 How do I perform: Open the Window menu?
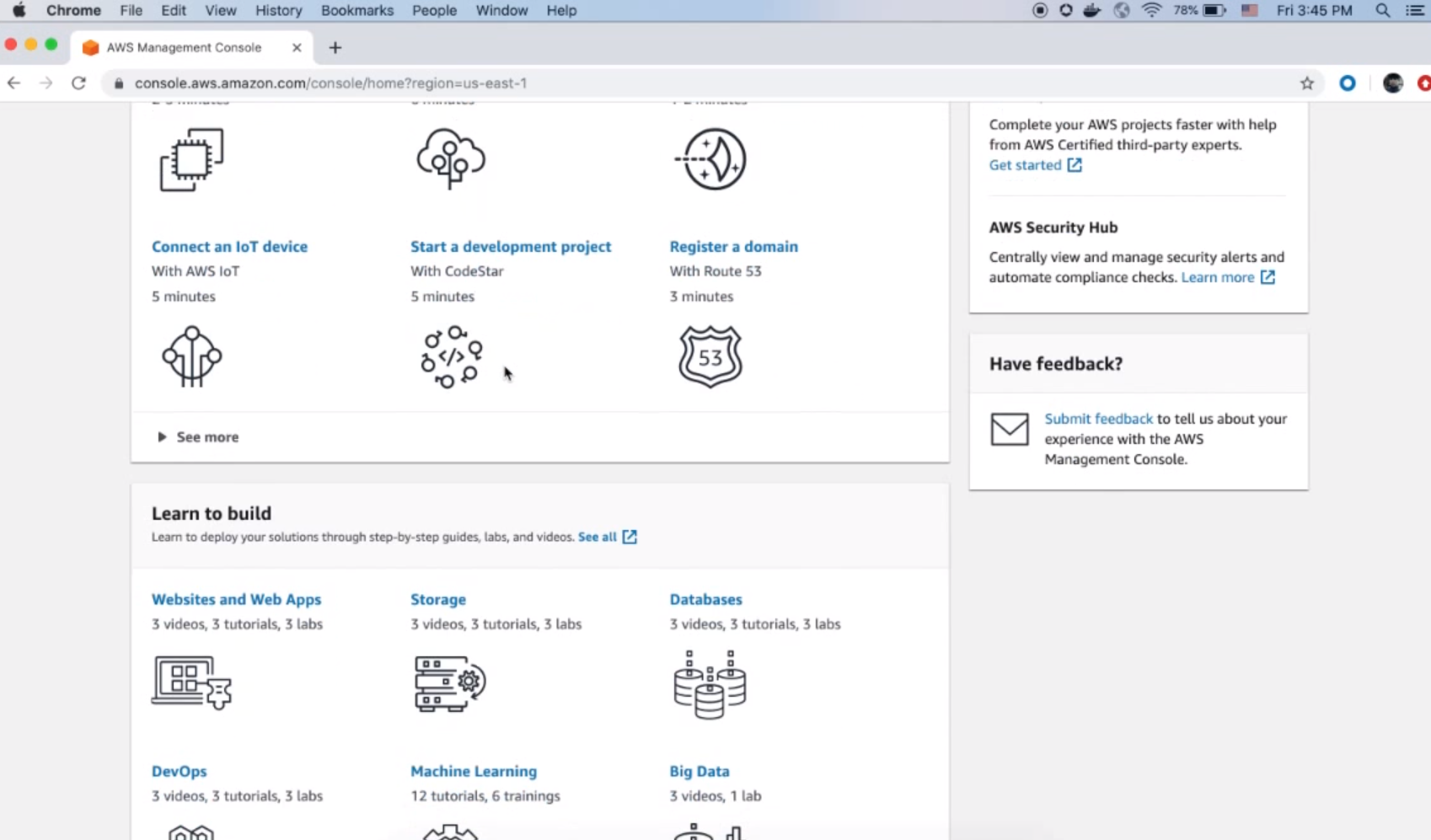click(x=501, y=11)
